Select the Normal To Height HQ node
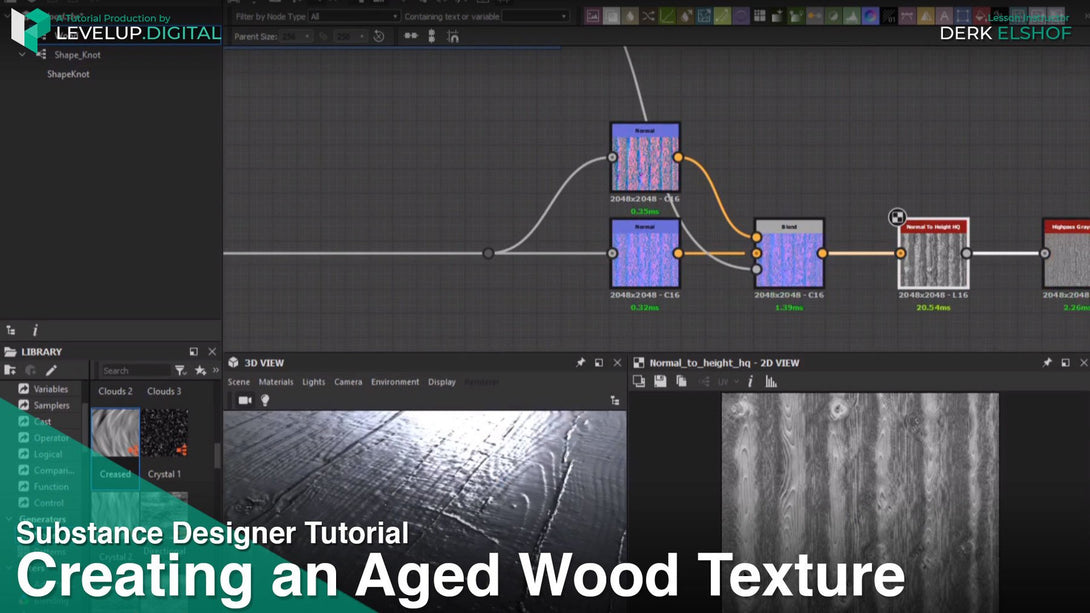The height and width of the screenshot is (613, 1090). click(x=934, y=253)
